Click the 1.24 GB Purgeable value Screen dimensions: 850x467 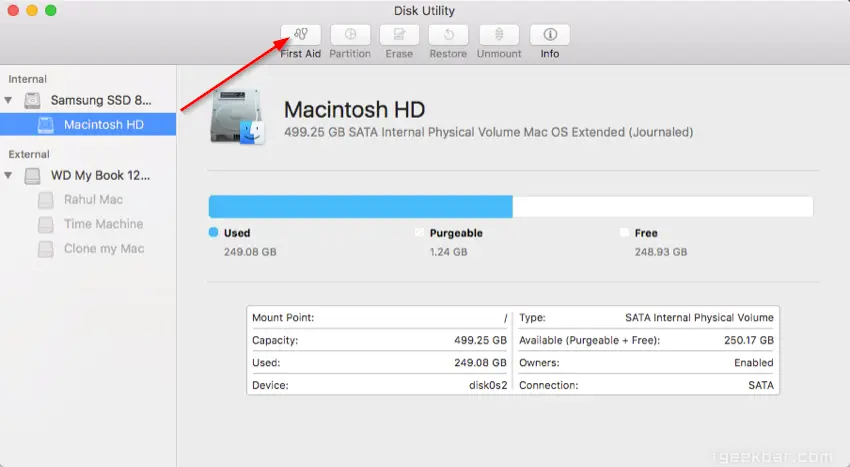(x=448, y=252)
